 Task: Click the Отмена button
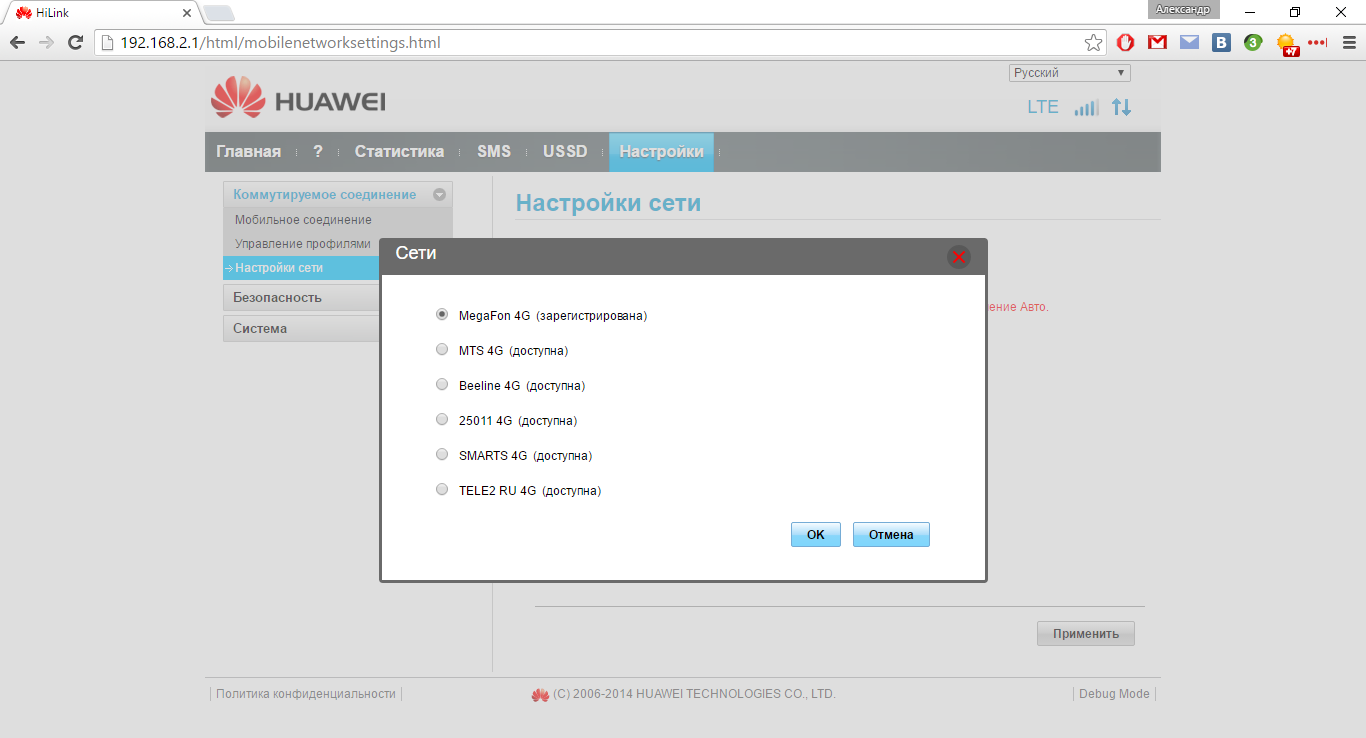pos(890,535)
